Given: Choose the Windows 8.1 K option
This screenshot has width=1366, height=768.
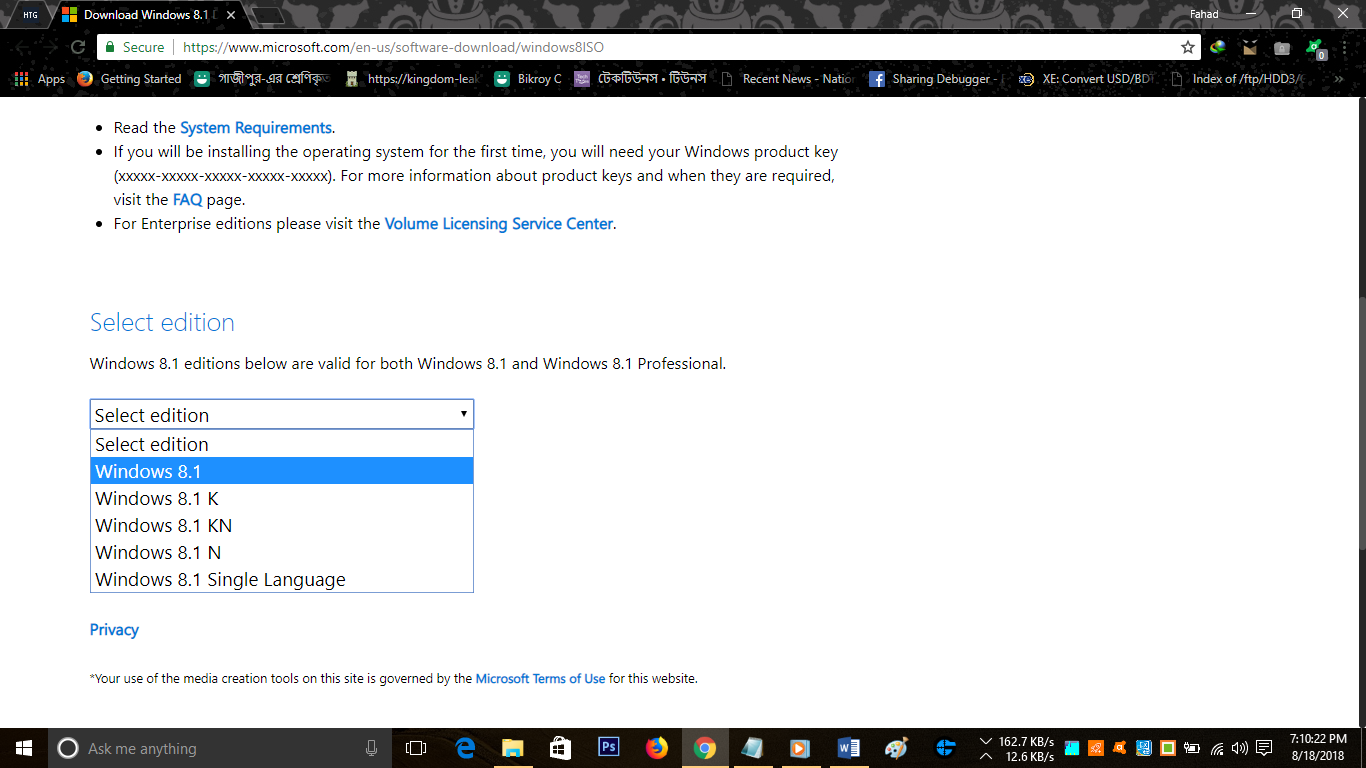Looking at the screenshot, I should click(282, 498).
